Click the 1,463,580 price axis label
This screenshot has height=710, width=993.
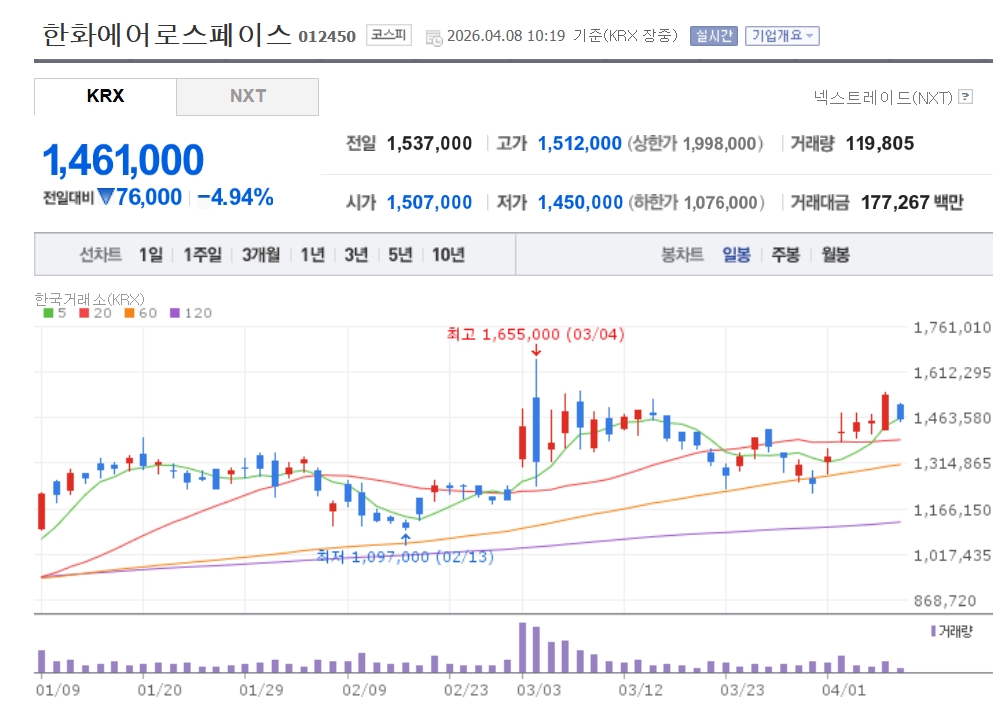952,418
